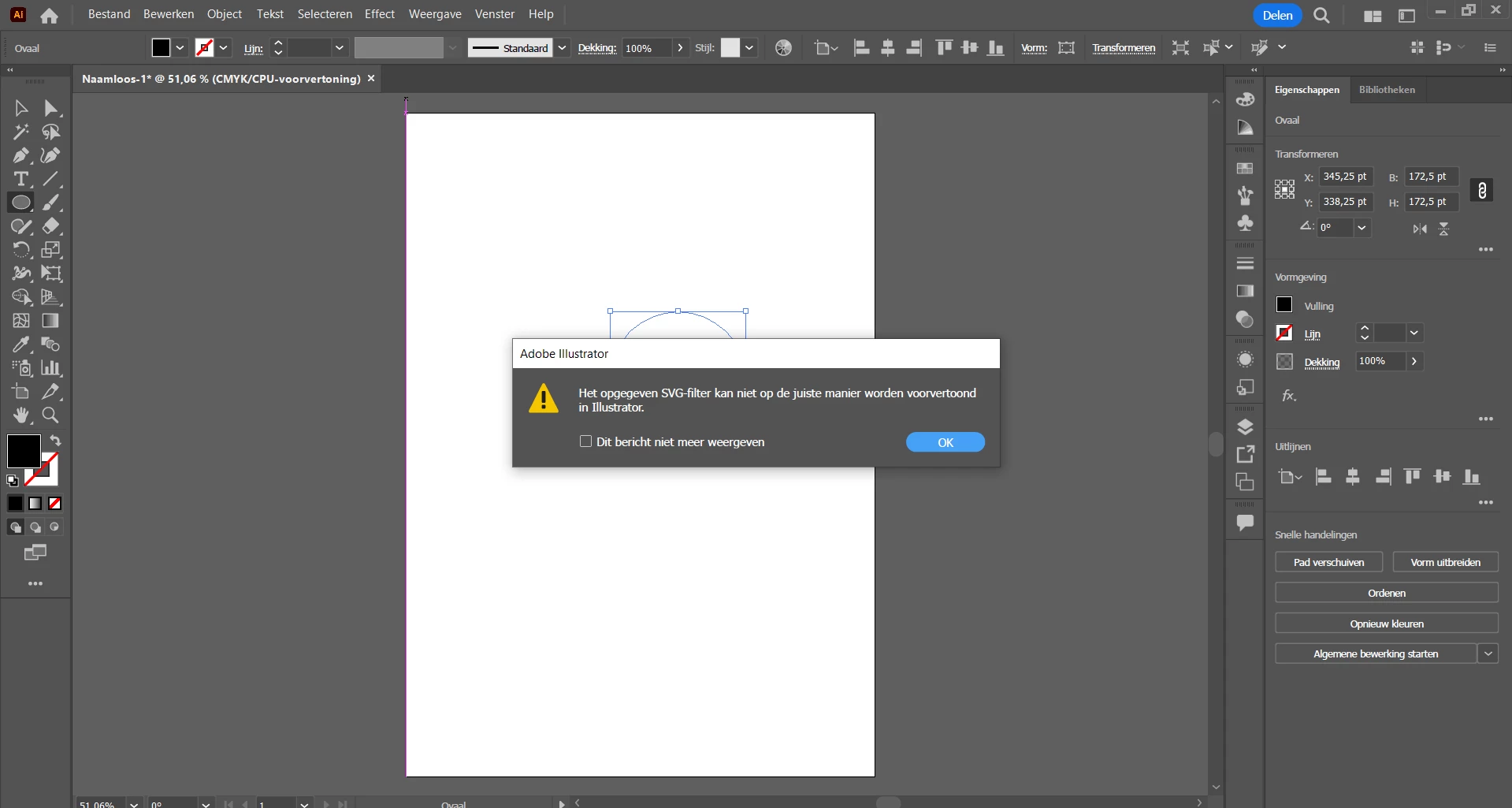
Task: Select the Zoom tool
Action: point(51,415)
